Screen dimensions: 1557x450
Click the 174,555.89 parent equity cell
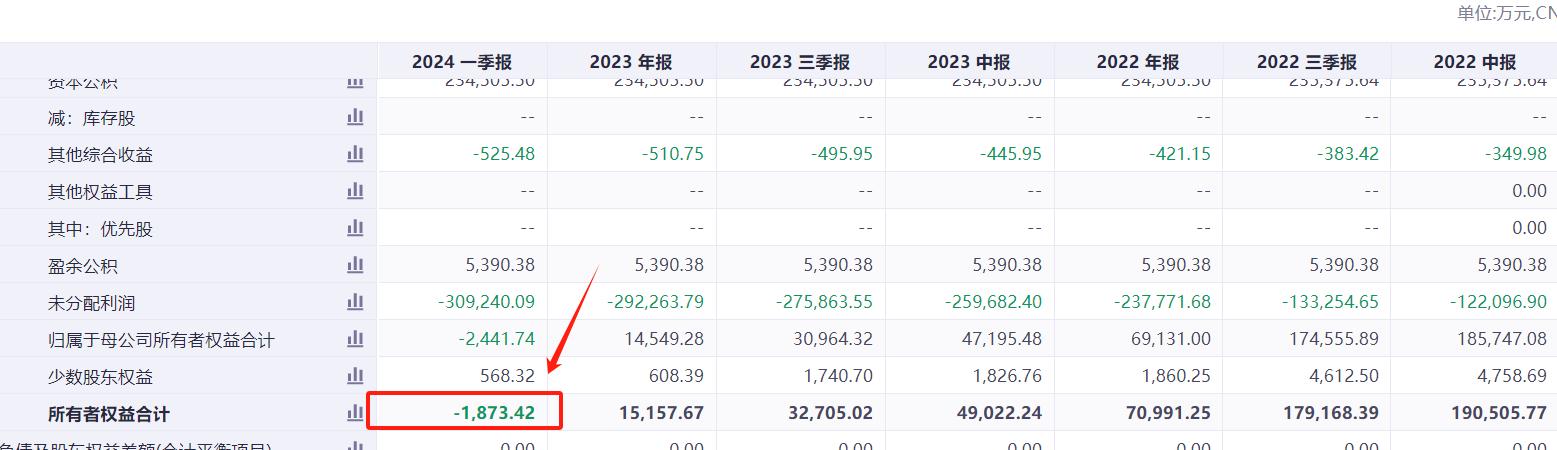(x=1336, y=340)
